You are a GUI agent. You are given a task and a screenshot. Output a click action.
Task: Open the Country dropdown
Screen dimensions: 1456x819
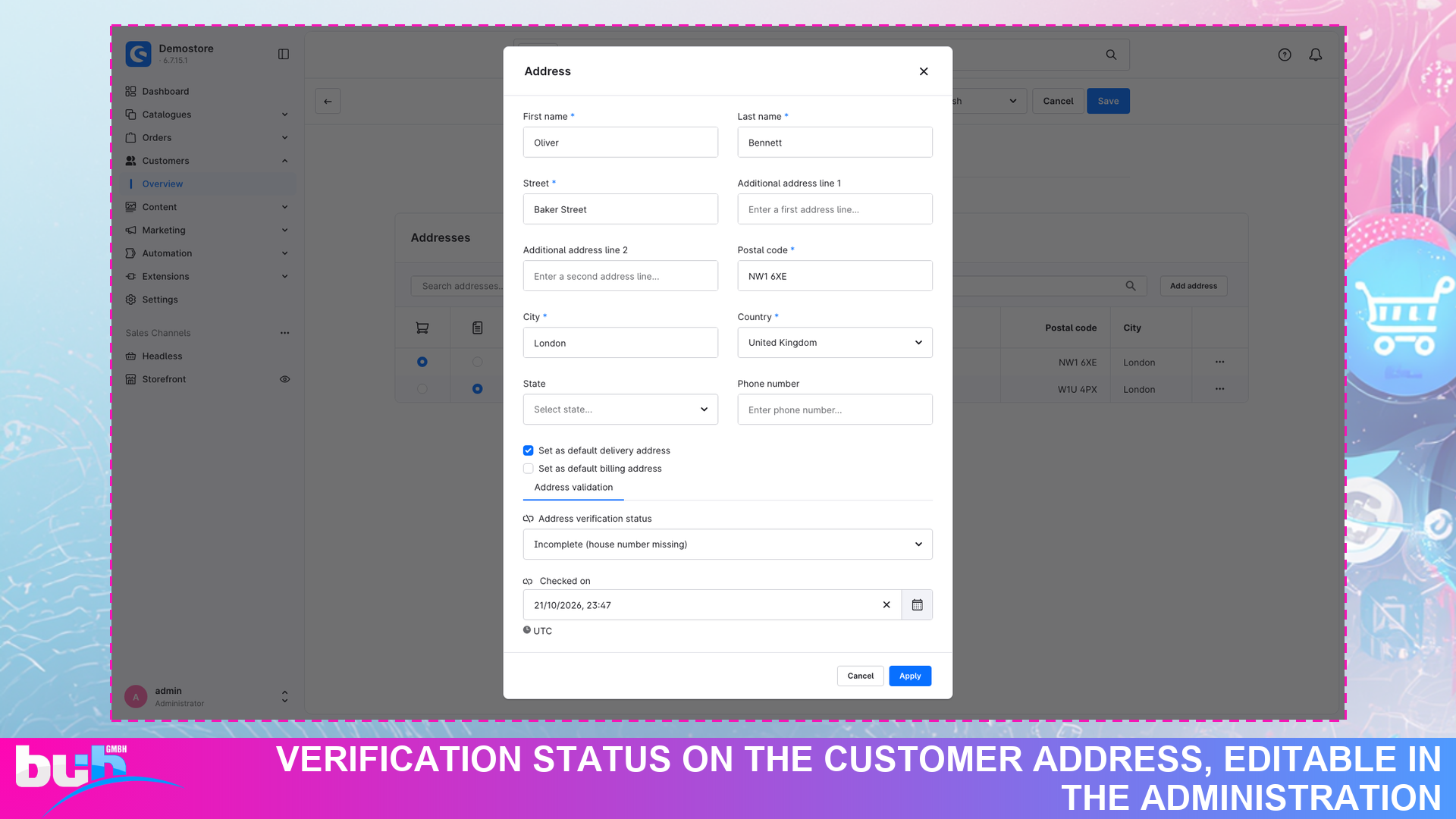835,343
